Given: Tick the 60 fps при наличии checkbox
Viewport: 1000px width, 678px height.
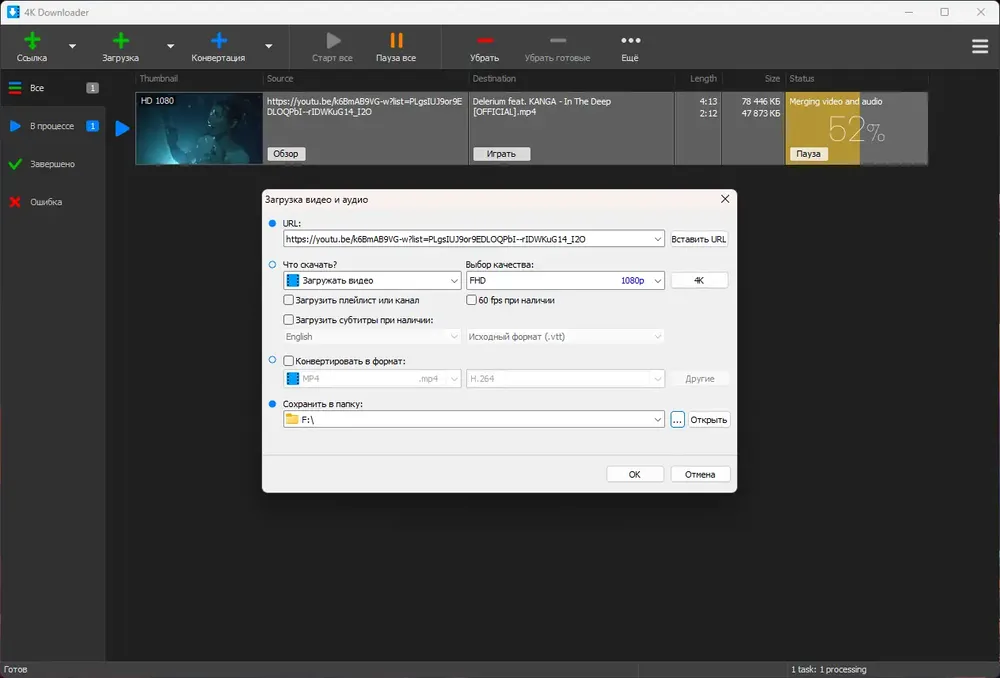Looking at the screenshot, I should 471,300.
